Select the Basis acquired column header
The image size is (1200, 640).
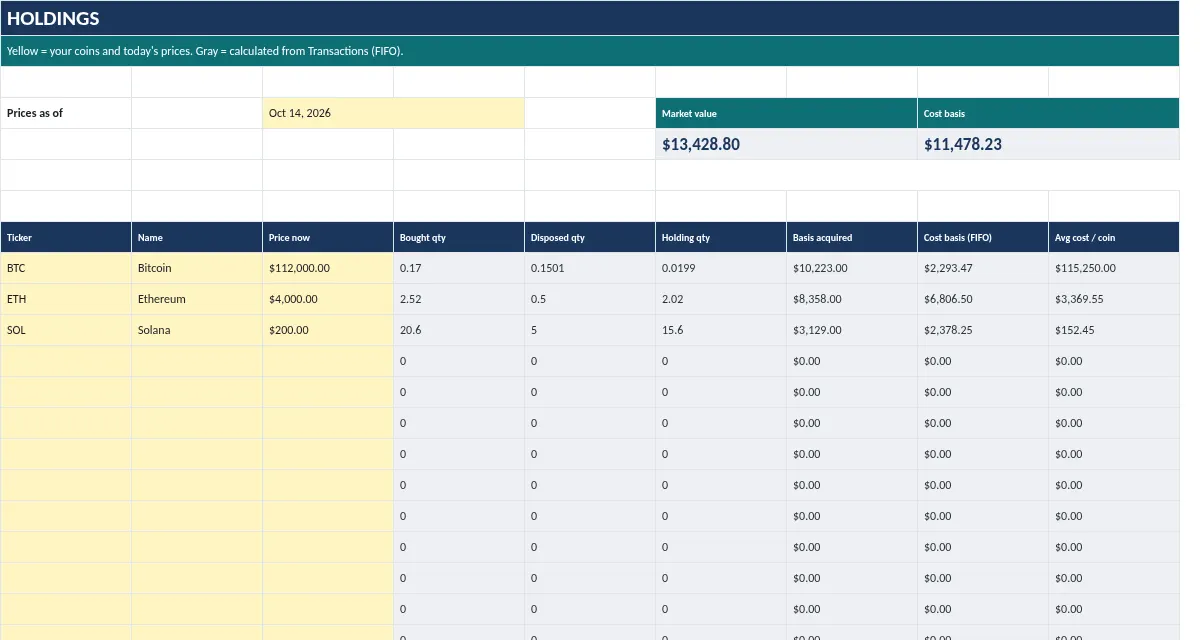point(852,237)
